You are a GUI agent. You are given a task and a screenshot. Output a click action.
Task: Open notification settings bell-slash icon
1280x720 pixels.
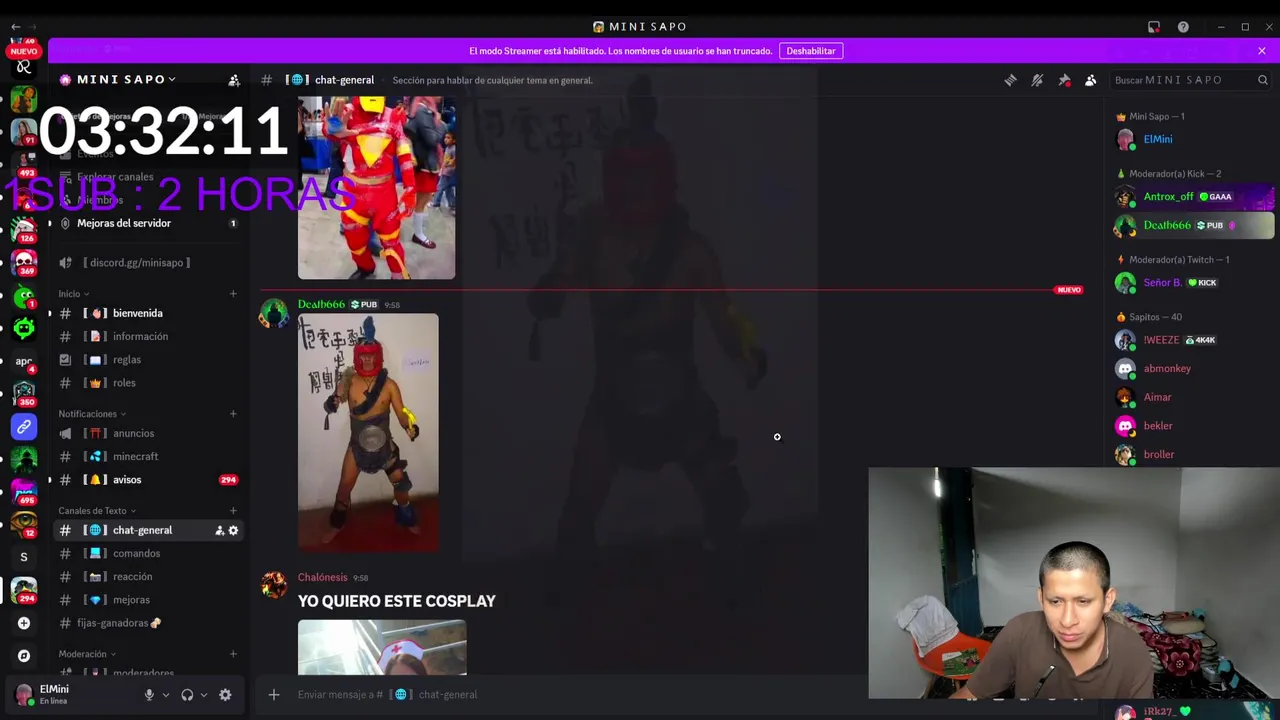(1037, 80)
